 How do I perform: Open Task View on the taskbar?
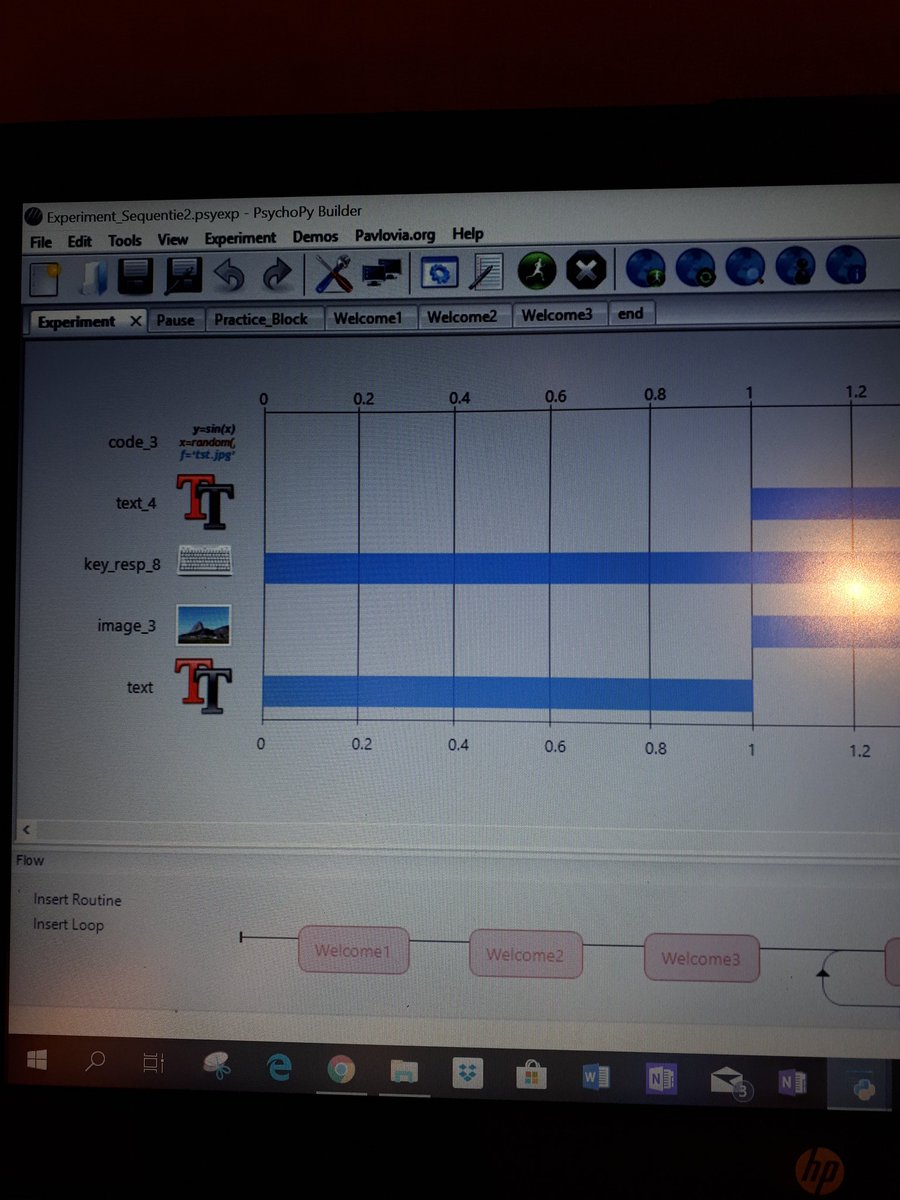tap(153, 1065)
